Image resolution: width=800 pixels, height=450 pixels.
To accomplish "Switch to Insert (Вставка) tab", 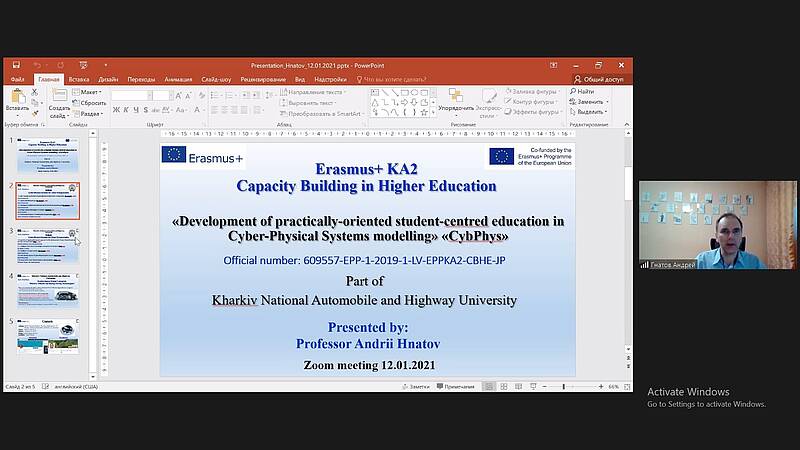I will 79,79.
